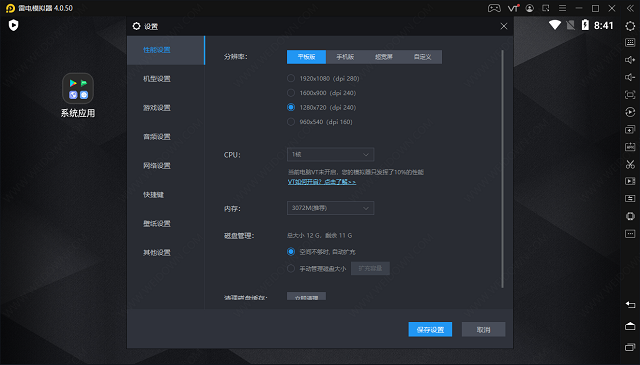Open operation recorder icon in sidebar
The image size is (640, 365).
(630, 112)
